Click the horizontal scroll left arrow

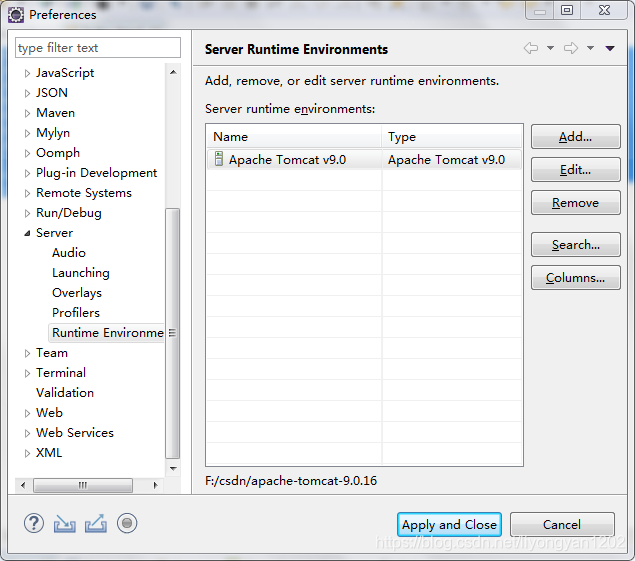[23, 485]
